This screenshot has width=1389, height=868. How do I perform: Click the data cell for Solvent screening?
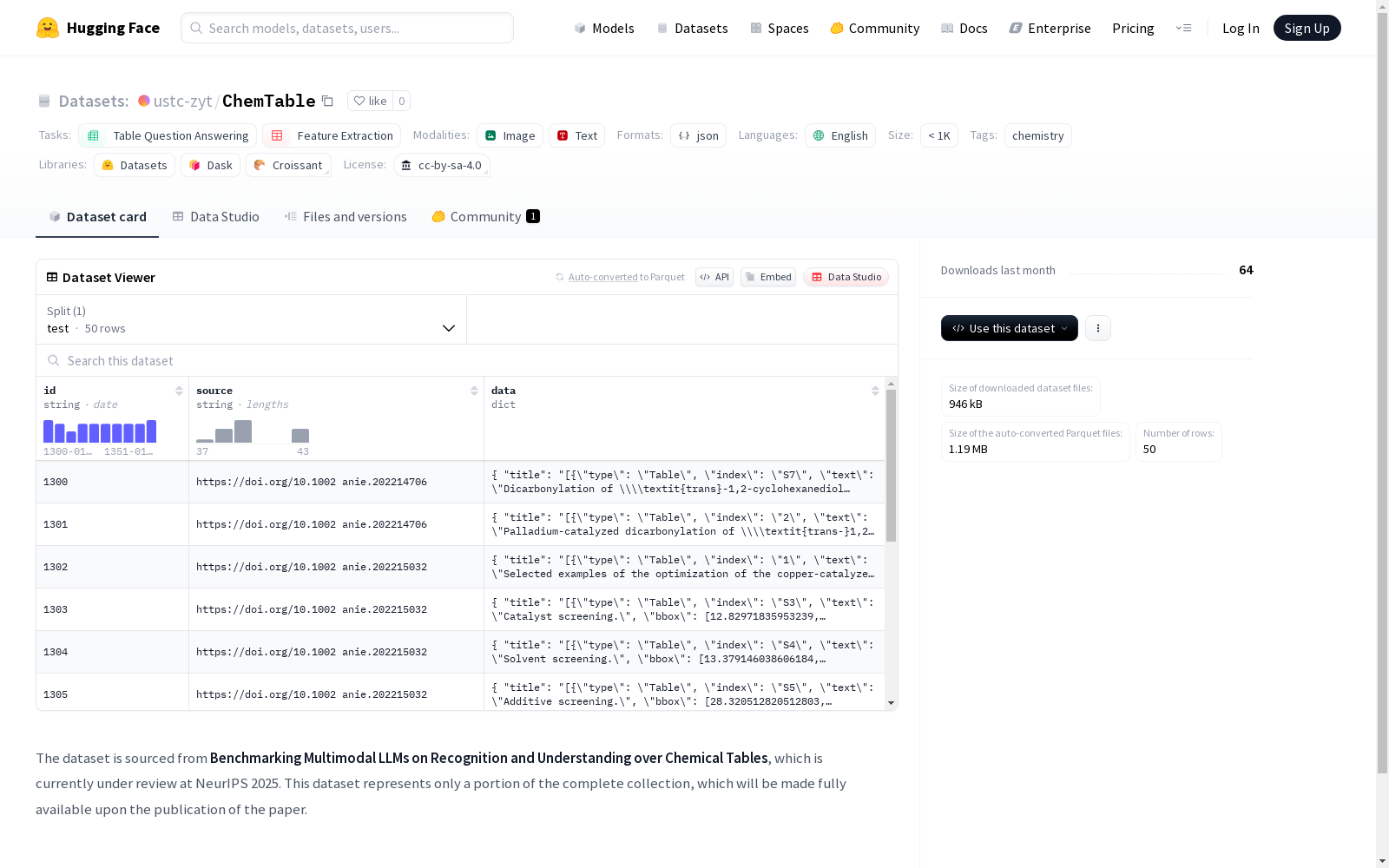(684, 652)
